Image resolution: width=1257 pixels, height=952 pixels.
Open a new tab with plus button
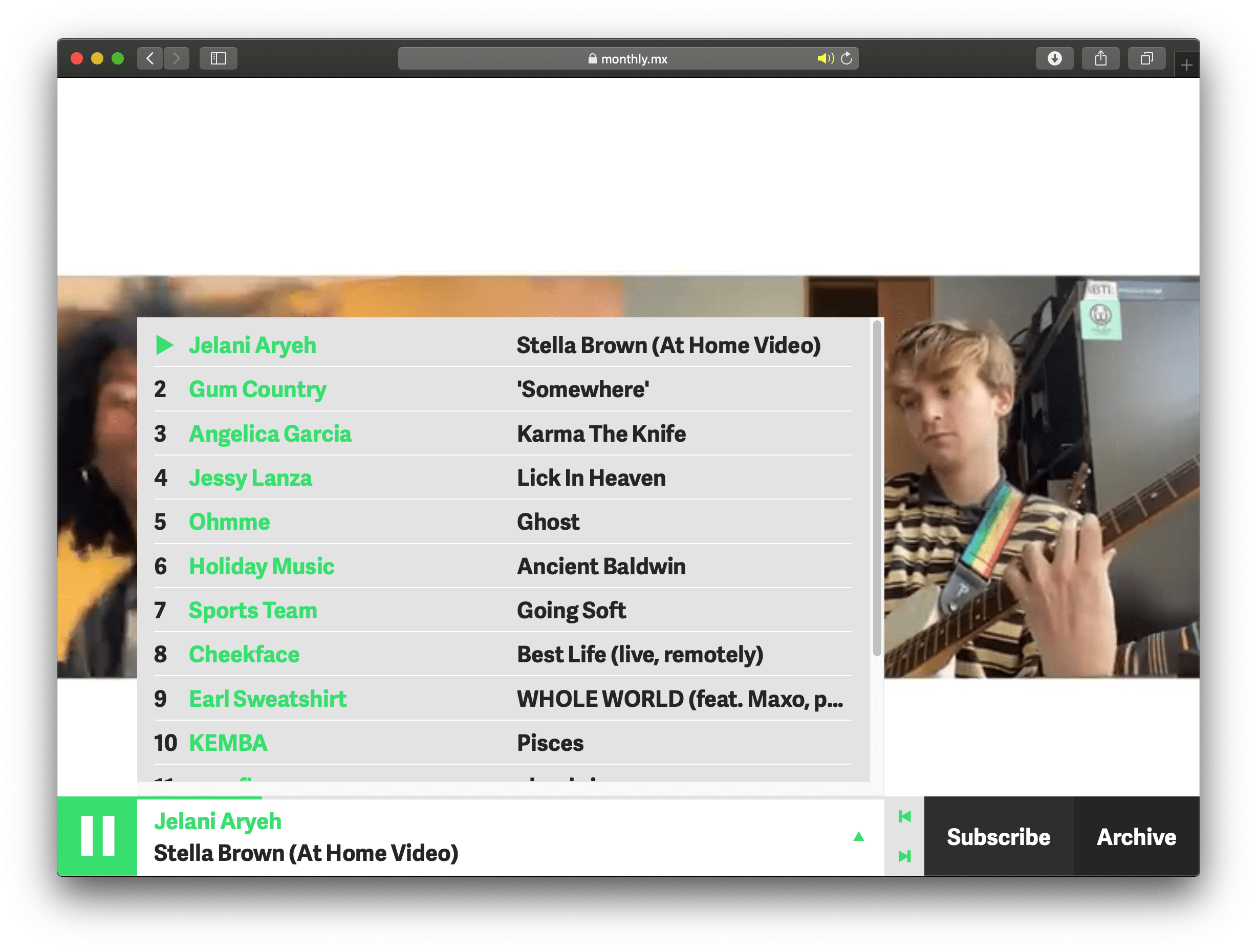point(1186,66)
